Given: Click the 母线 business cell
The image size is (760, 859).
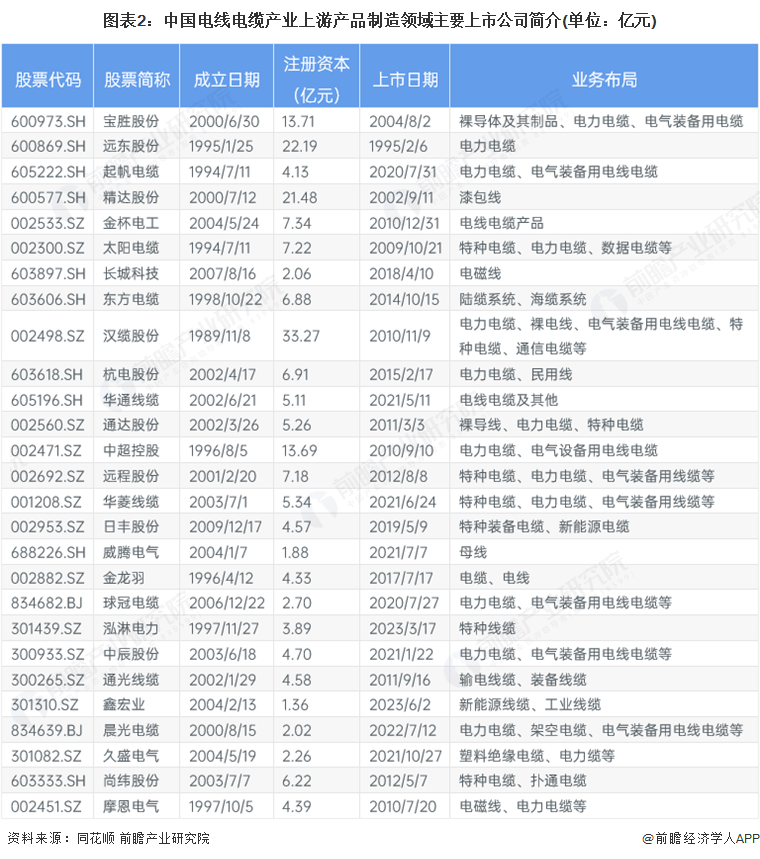Looking at the screenshot, I should click(x=473, y=552).
